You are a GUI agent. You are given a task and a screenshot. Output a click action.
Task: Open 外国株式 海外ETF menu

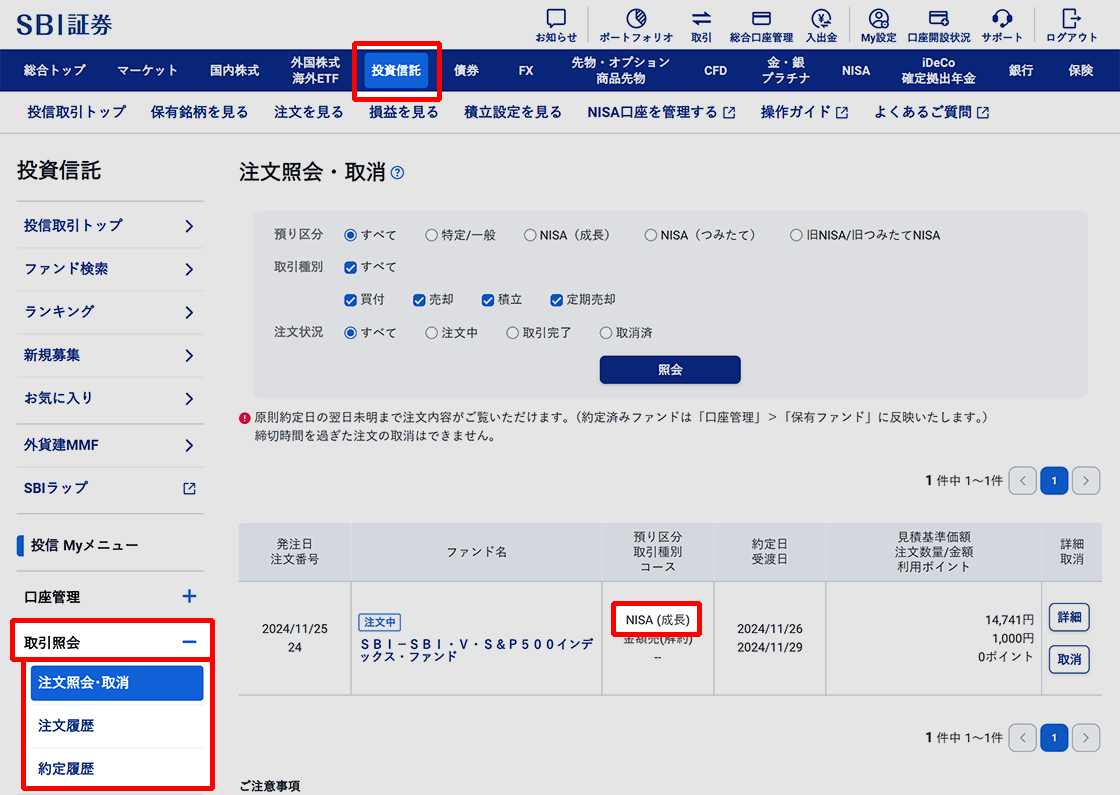coord(315,71)
